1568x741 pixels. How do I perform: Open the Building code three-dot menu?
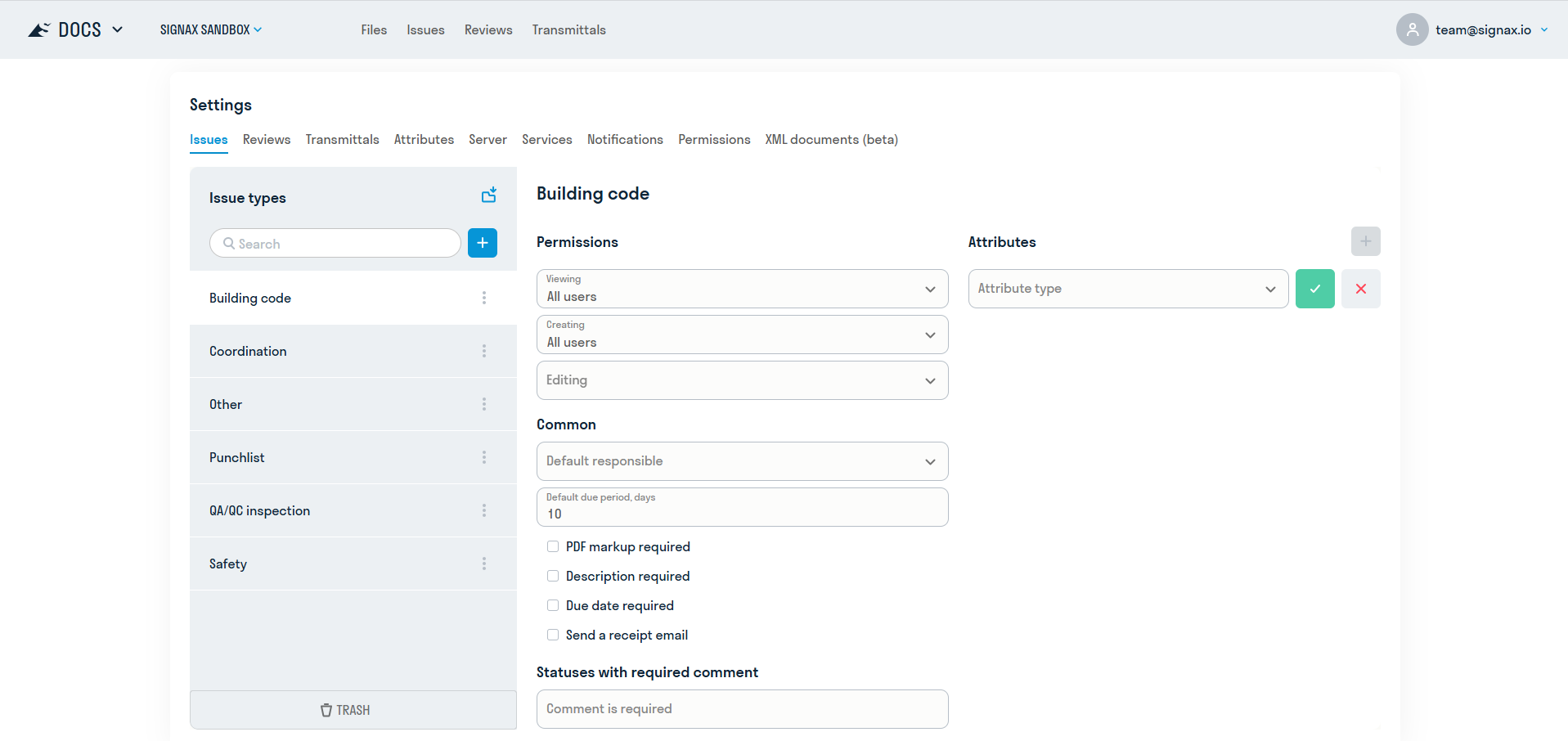pos(484,298)
